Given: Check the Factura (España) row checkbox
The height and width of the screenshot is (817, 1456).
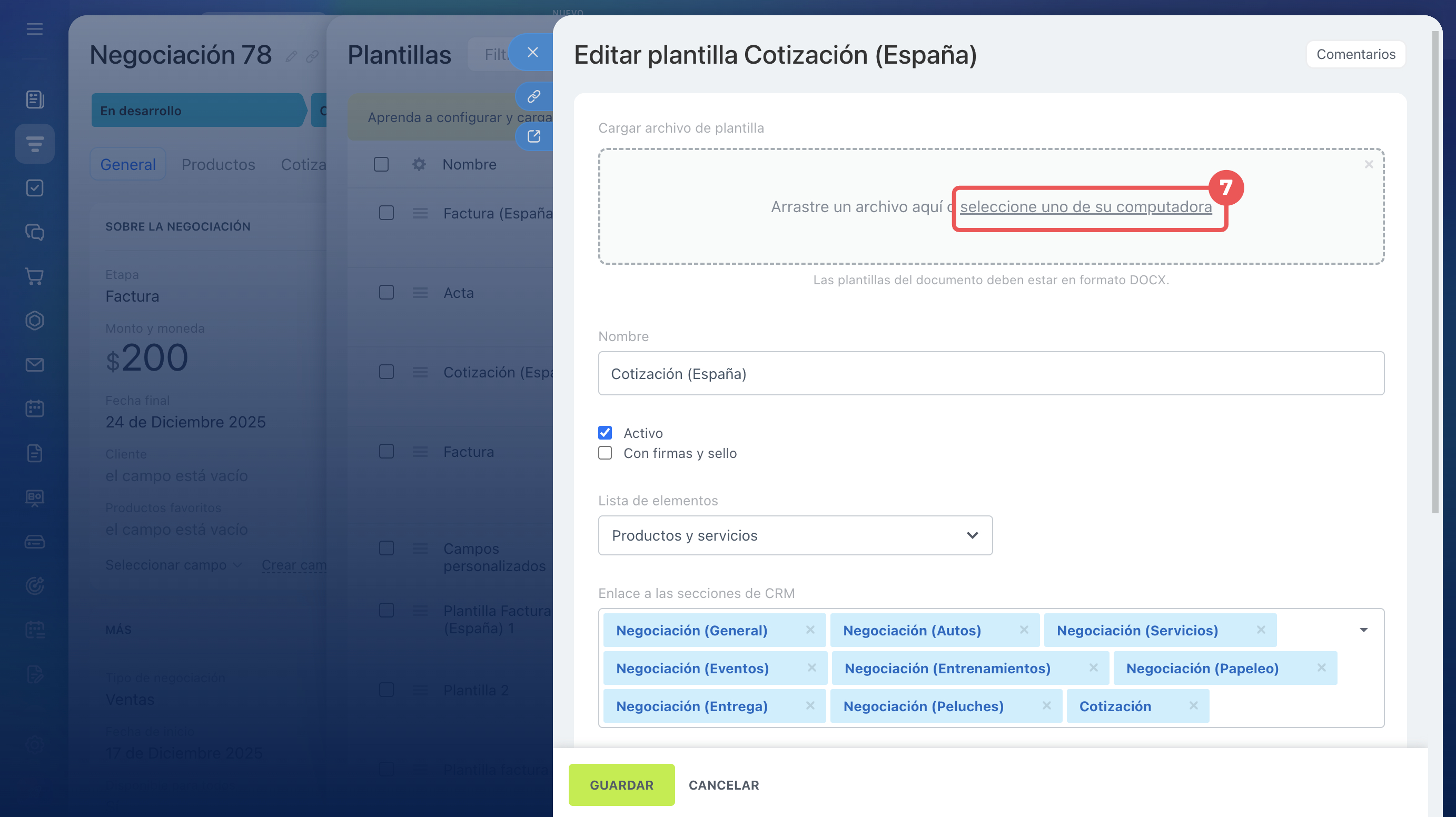Looking at the screenshot, I should tap(386, 213).
